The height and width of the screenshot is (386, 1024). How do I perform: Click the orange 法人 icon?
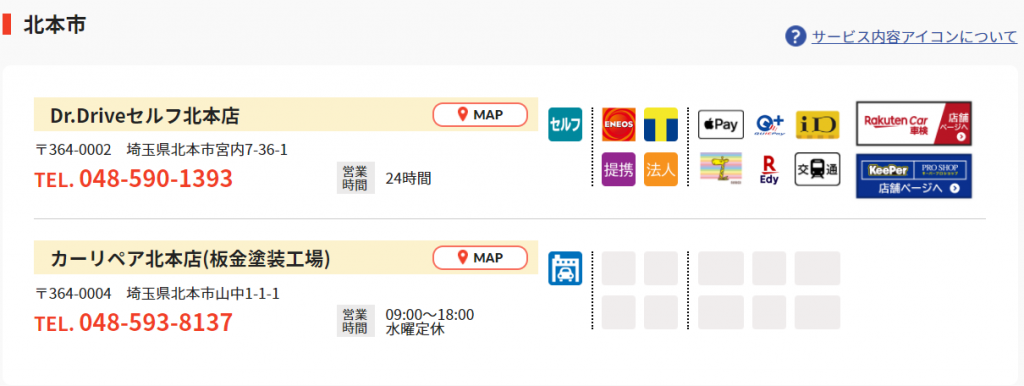[x=661, y=169]
